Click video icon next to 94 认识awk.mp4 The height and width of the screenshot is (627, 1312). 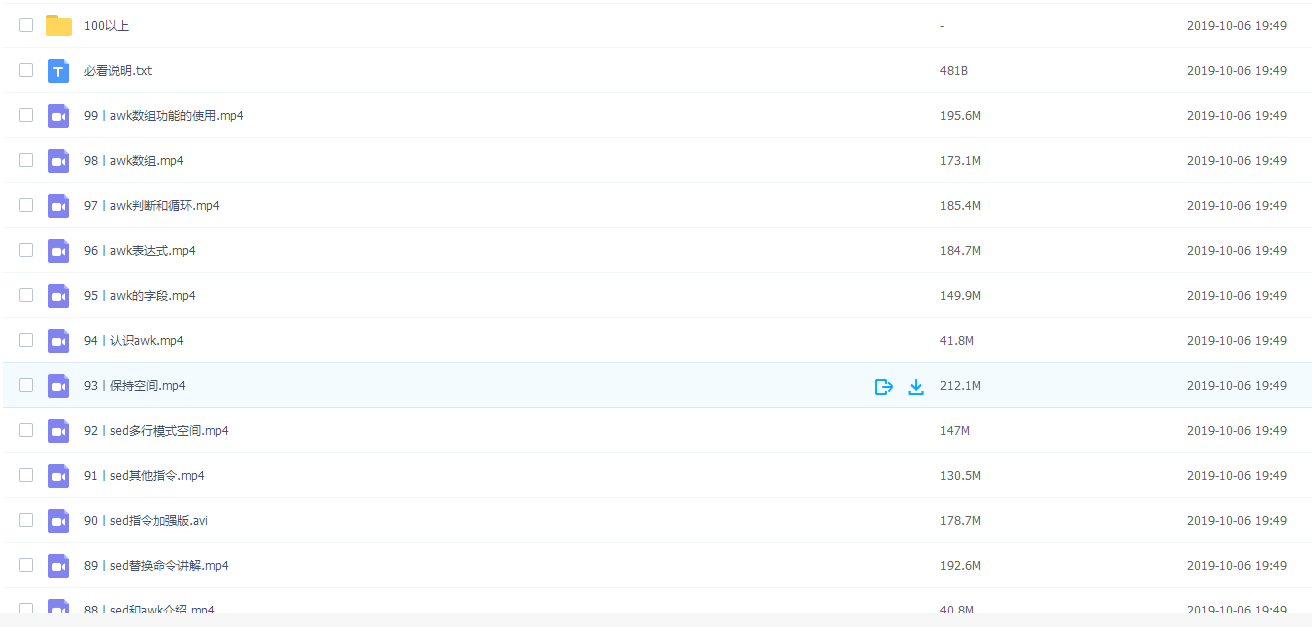[x=59, y=341]
